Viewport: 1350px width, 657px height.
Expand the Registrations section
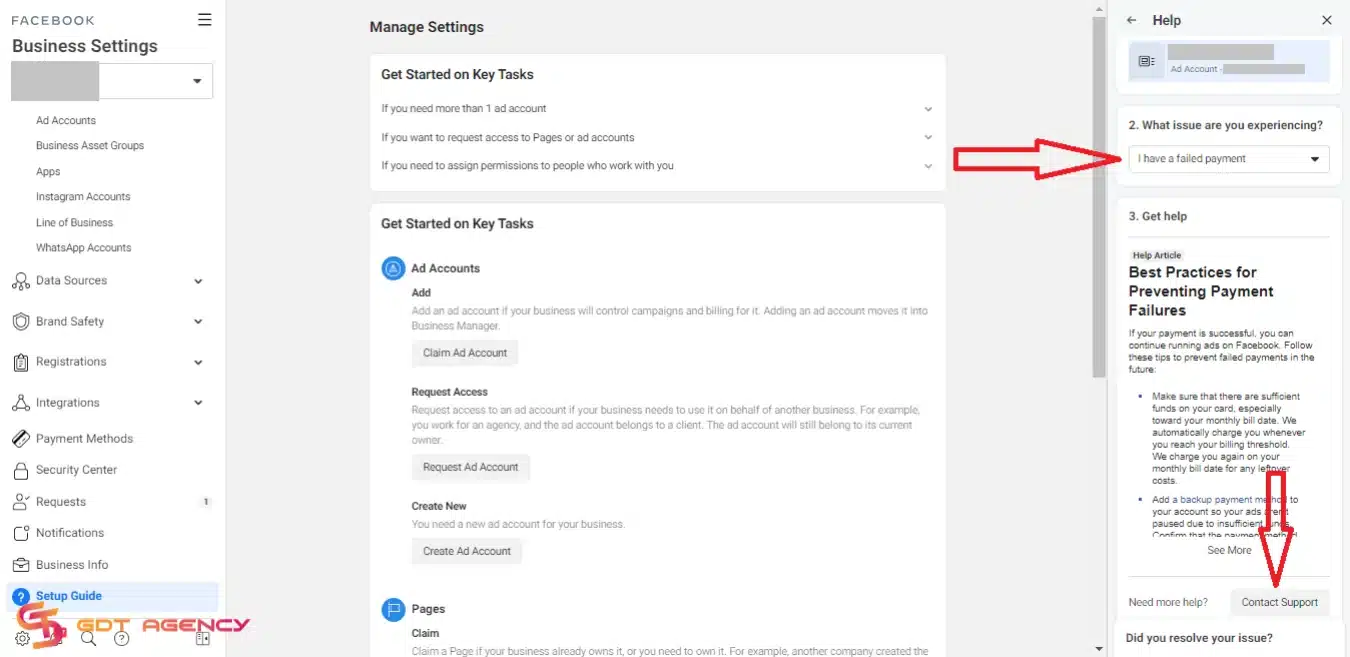tap(198, 362)
